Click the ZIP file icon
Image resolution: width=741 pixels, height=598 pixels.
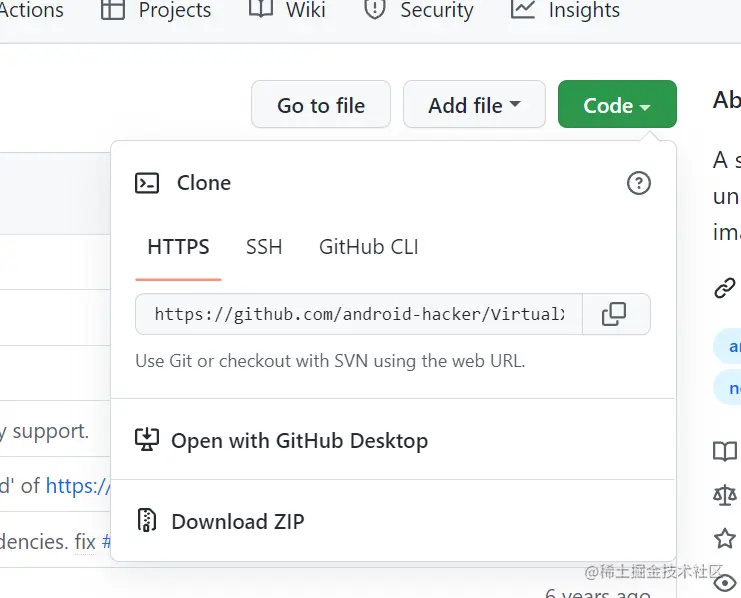tap(147, 521)
